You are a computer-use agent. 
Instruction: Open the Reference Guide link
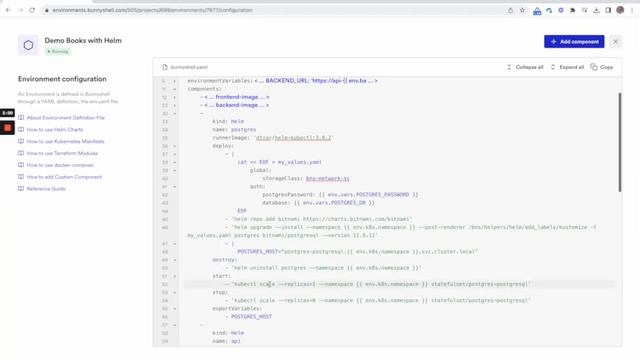point(46,189)
